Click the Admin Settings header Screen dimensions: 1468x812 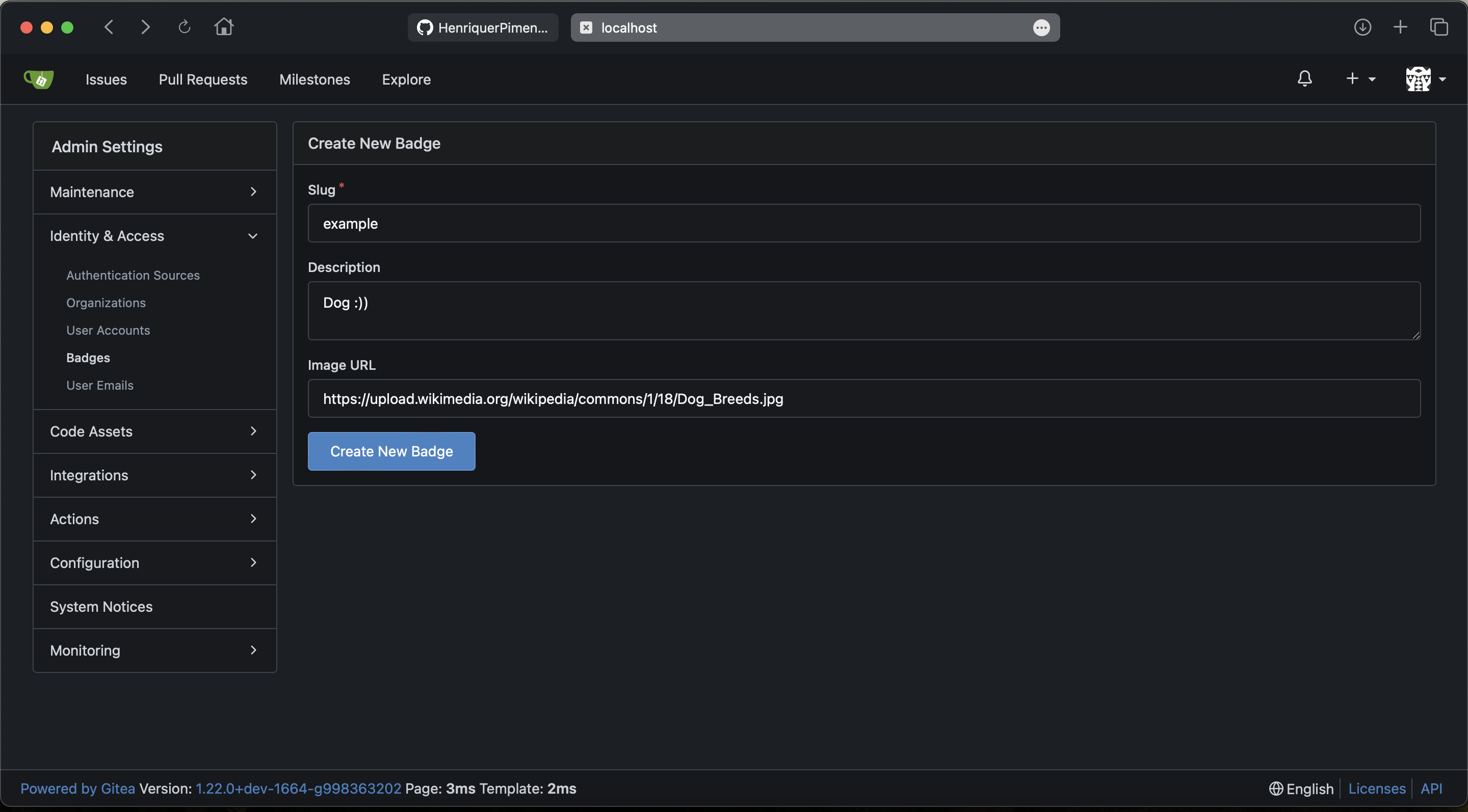pos(107,146)
